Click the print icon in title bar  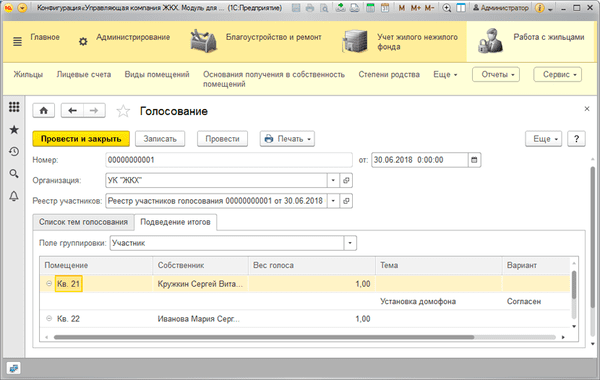[x=310, y=8]
